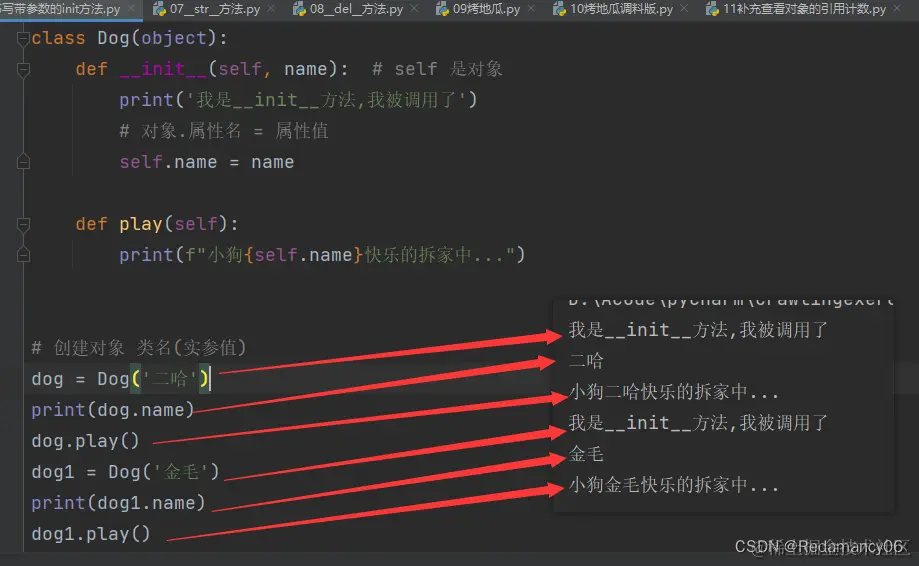Click the line dog.play()

86,441
